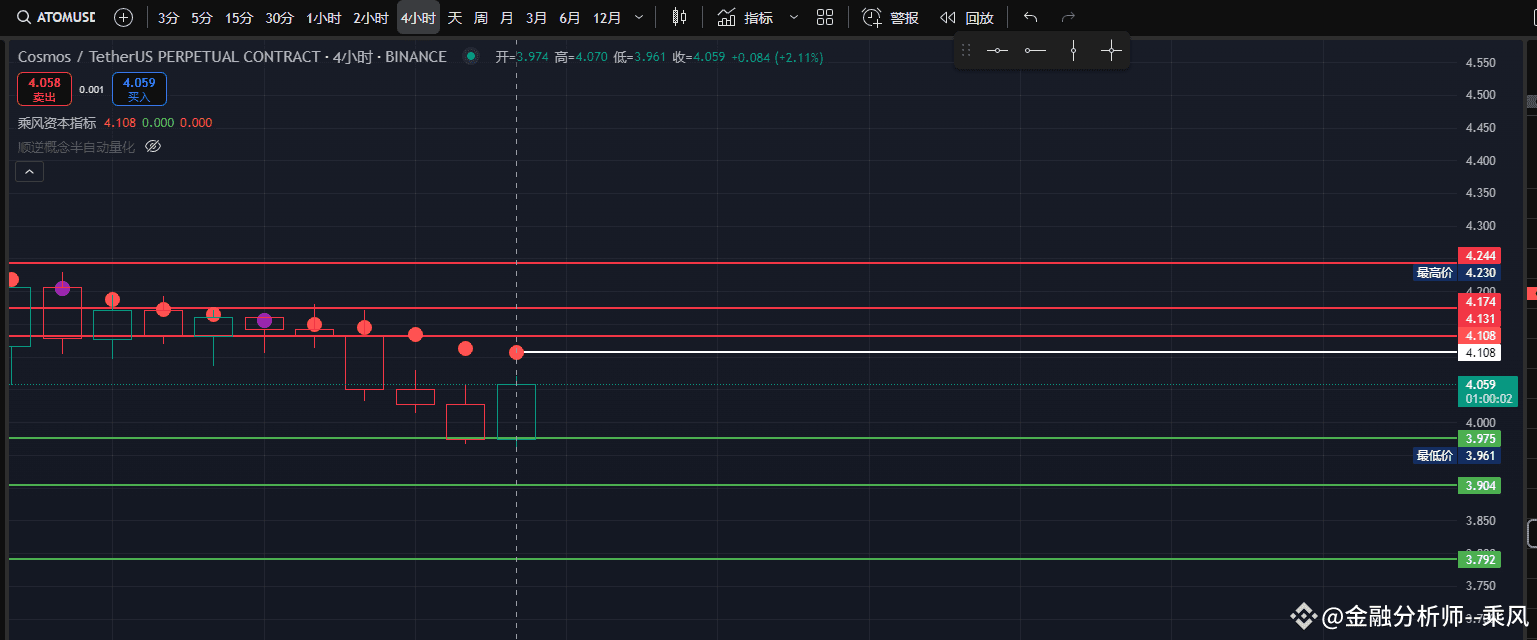
Task: Select the 6月 interval
Action: click(570, 18)
